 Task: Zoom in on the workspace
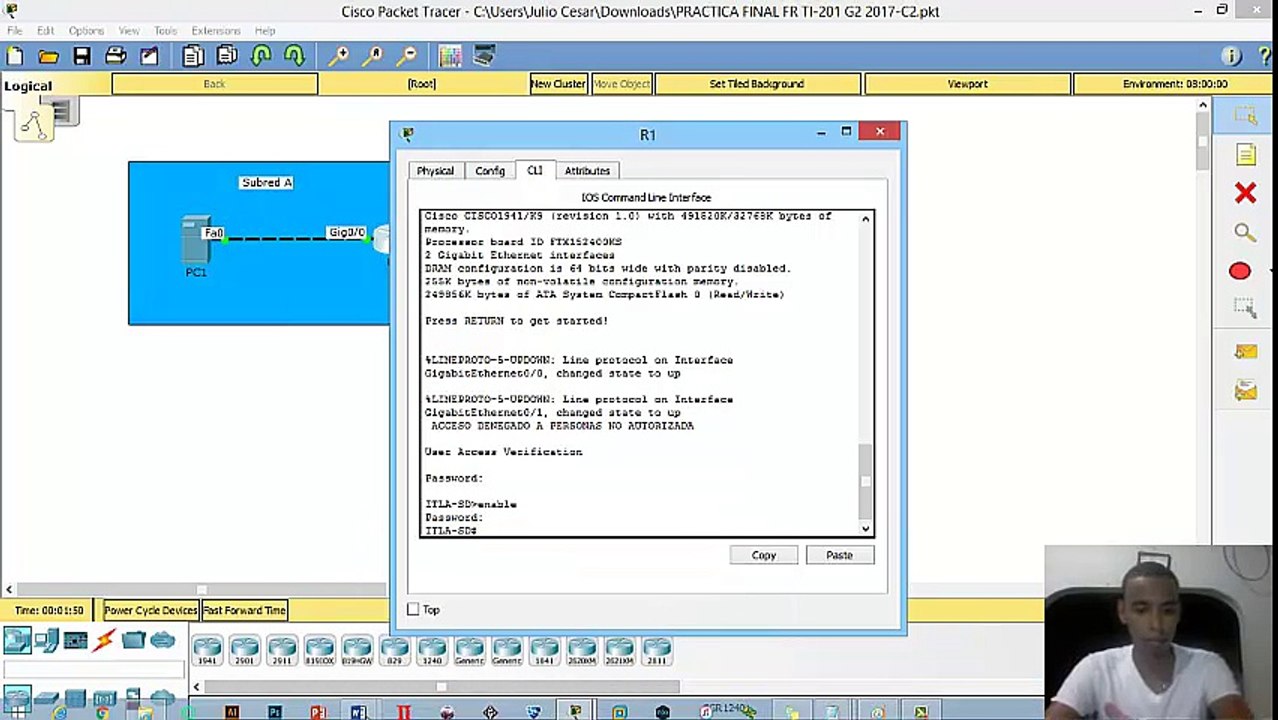coord(339,56)
